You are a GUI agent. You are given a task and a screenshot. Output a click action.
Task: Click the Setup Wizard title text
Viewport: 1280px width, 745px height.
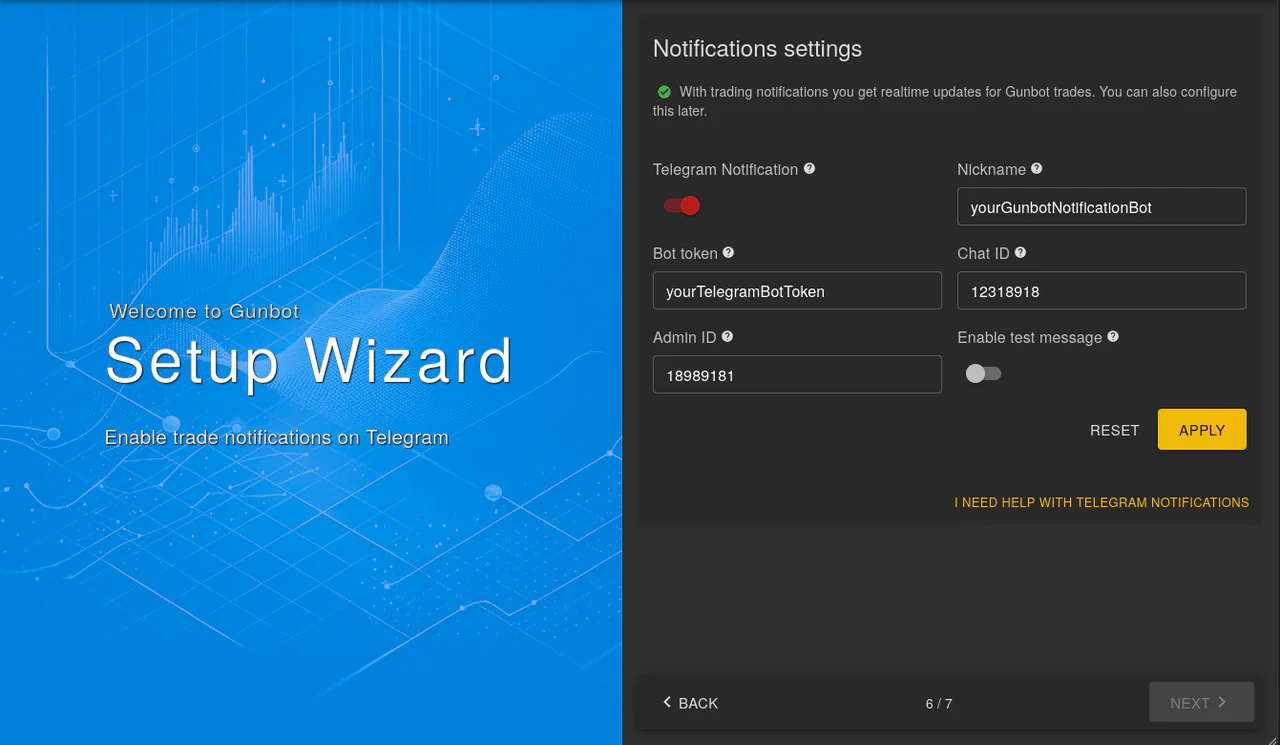(x=309, y=360)
